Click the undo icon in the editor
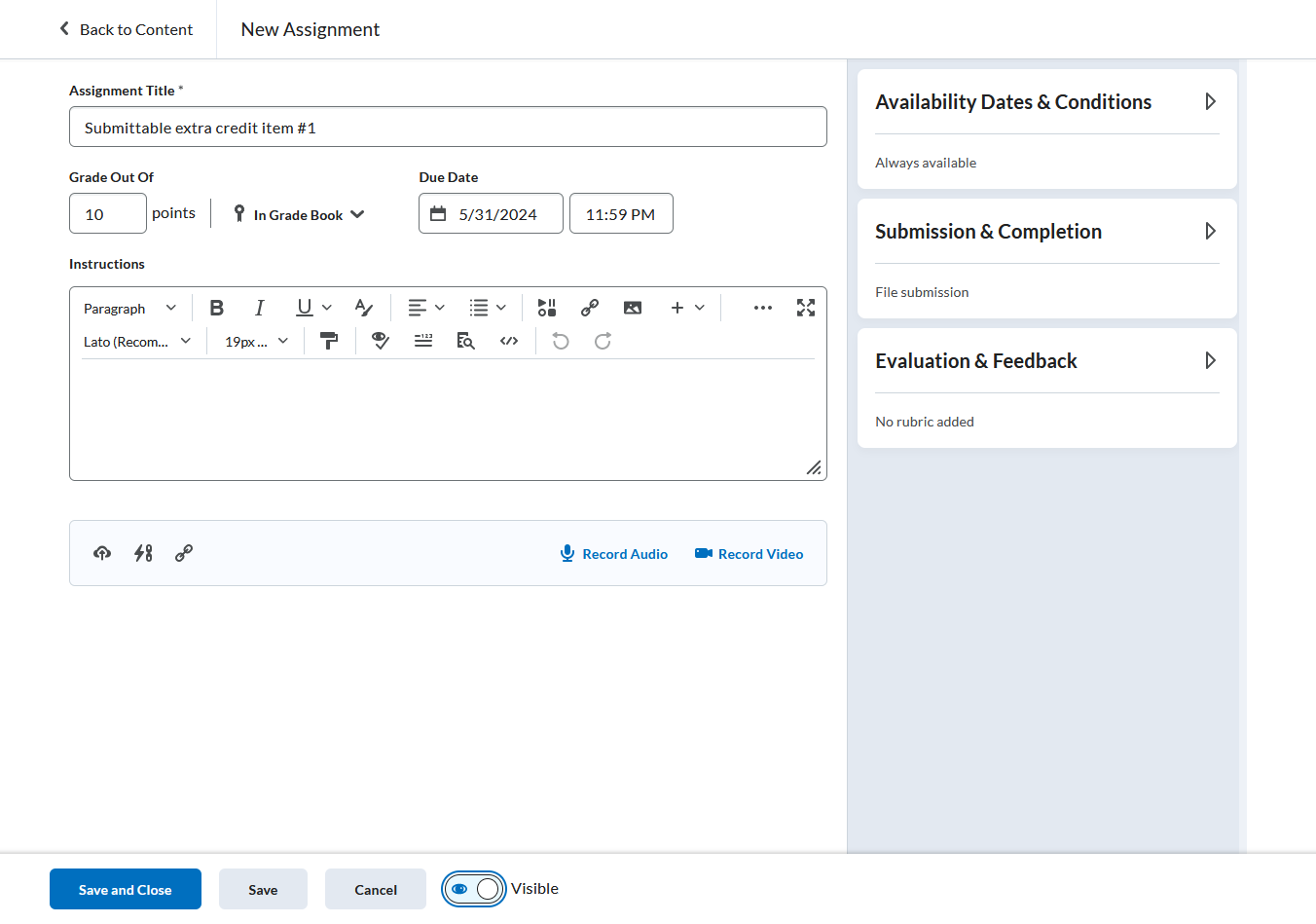Image resolution: width=1316 pixels, height=924 pixels. (x=560, y=341)
